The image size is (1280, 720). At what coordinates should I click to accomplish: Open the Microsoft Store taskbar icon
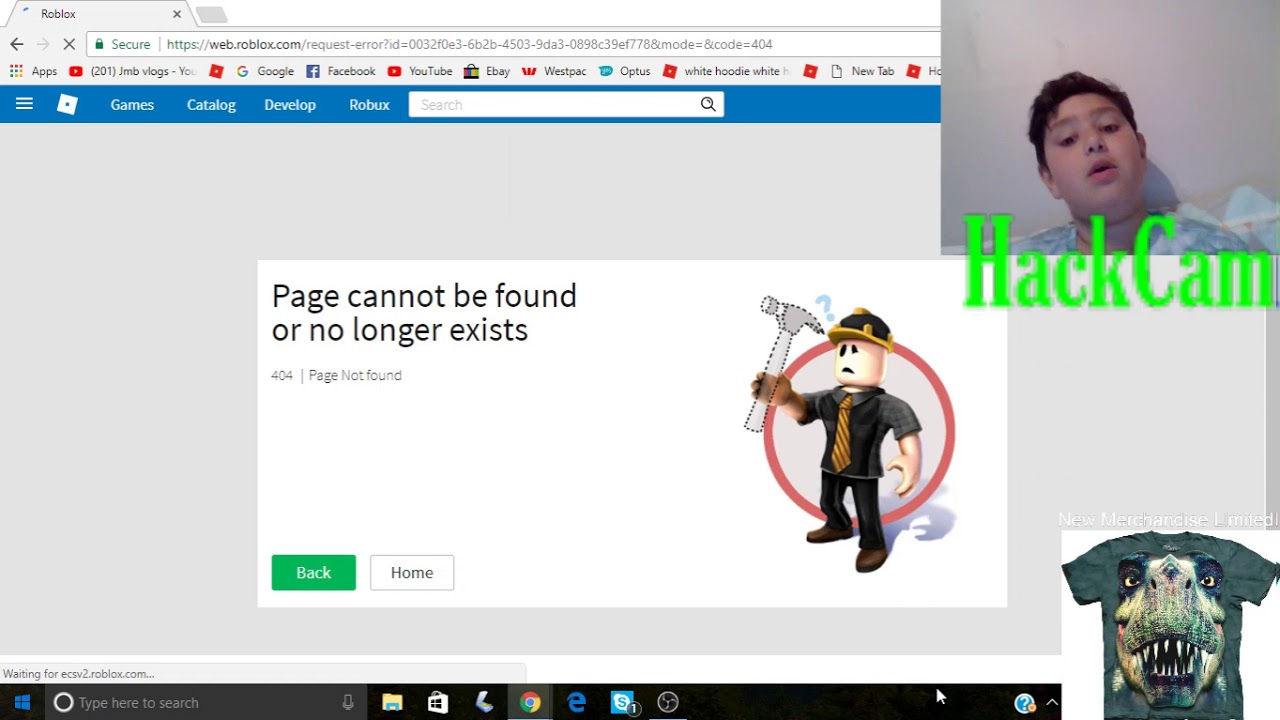(438, 702)
